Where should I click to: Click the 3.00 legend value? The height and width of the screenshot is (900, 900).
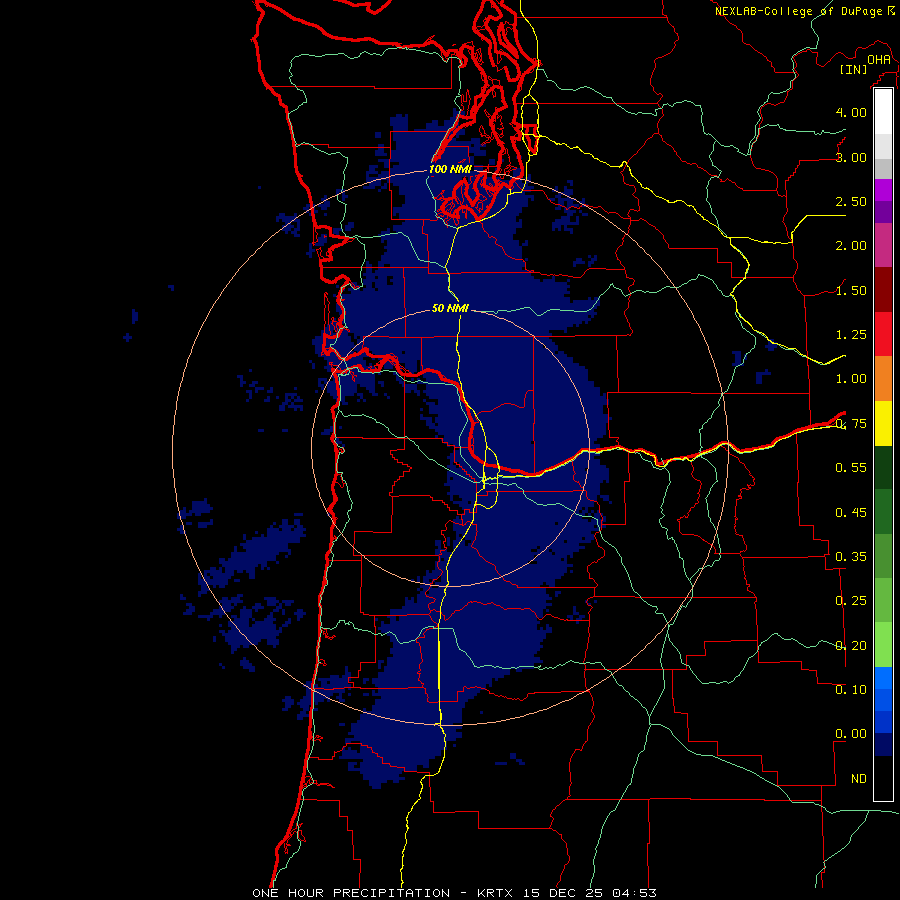(x=851, y=157)
